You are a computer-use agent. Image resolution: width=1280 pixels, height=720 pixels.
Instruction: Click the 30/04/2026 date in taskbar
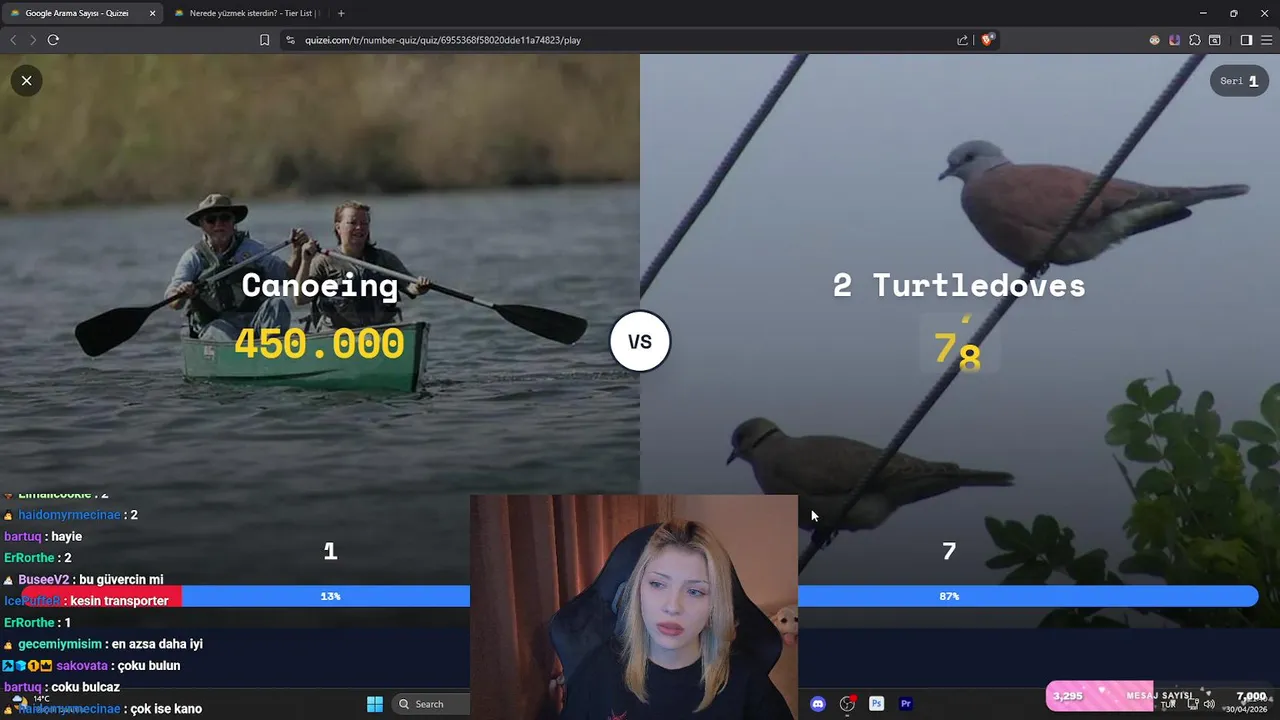(x=1246, y=709)
